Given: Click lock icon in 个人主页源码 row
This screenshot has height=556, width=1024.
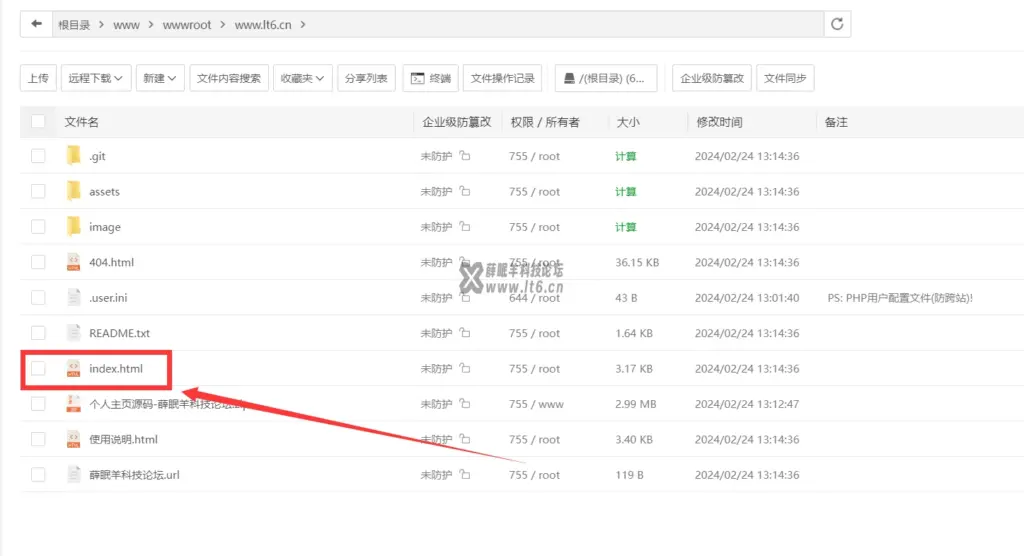Looking at the screenshot, I should point(464,404).
